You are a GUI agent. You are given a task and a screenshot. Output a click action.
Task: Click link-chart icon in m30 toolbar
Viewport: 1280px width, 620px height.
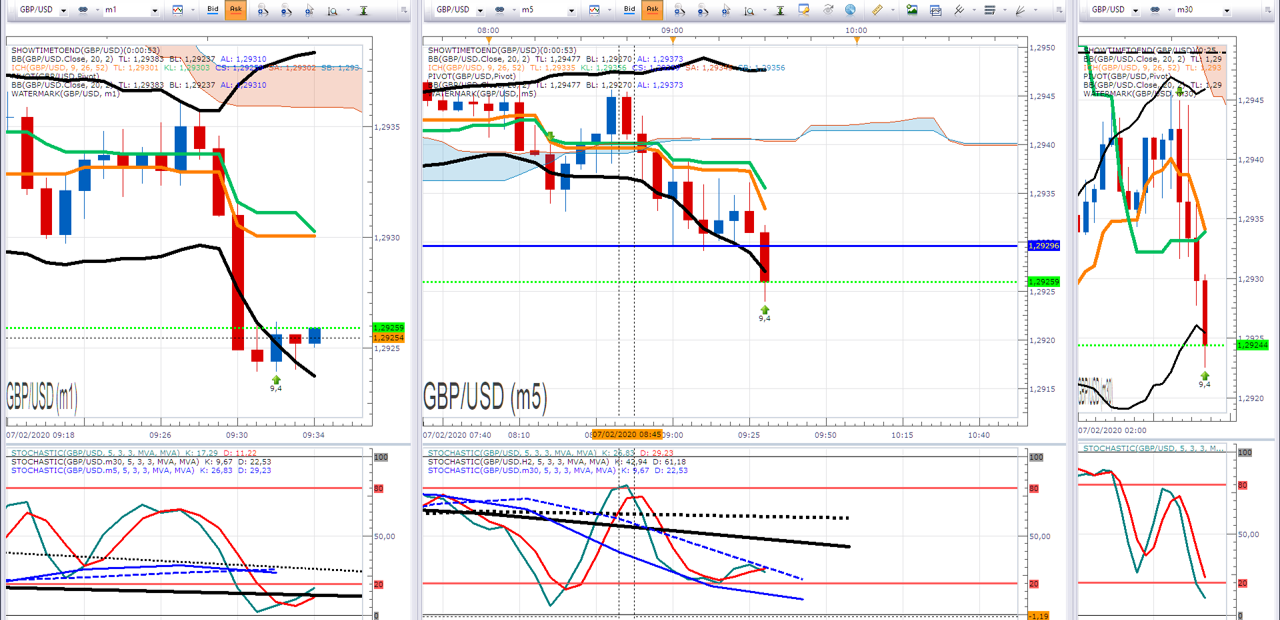(1155, 9)
